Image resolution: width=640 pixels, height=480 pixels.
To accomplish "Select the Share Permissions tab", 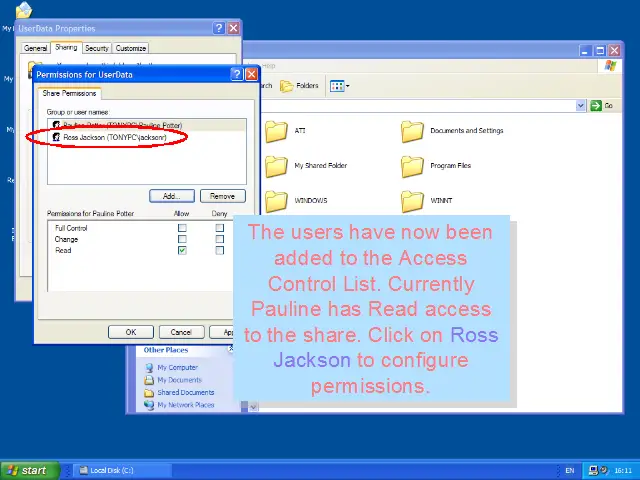I will point(69,93).
